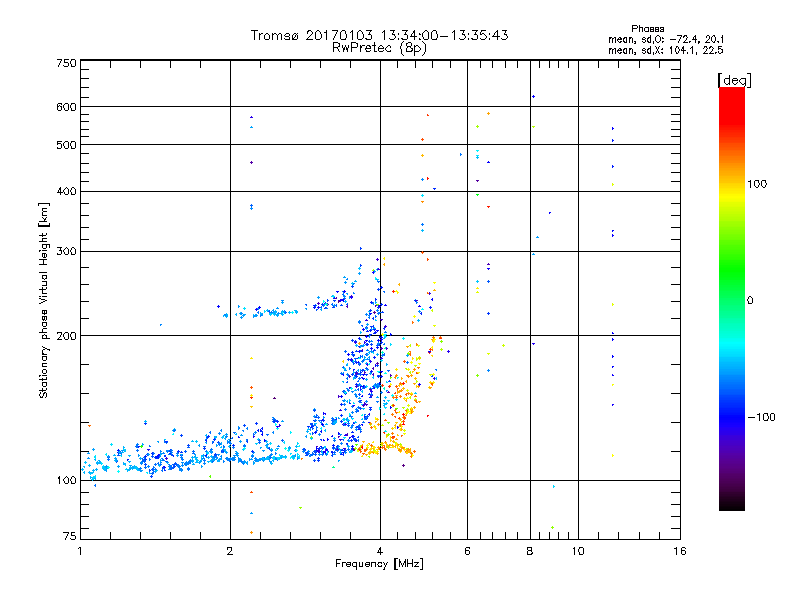The image size is (800, 600).
Task: Click the y-axis tick label '500'
Action: (x=66, y=145)
